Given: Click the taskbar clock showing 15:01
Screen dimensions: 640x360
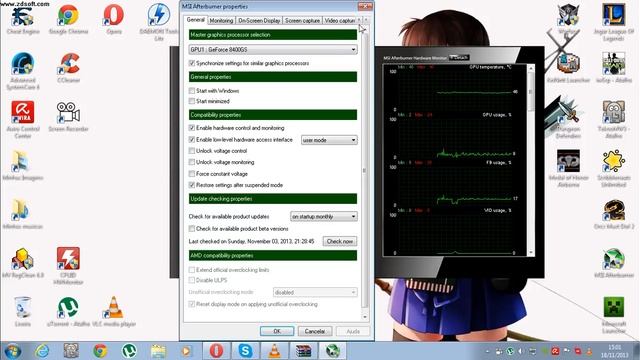Looking at the screenshot, I should pyautogui.click(x=614, y=351).
